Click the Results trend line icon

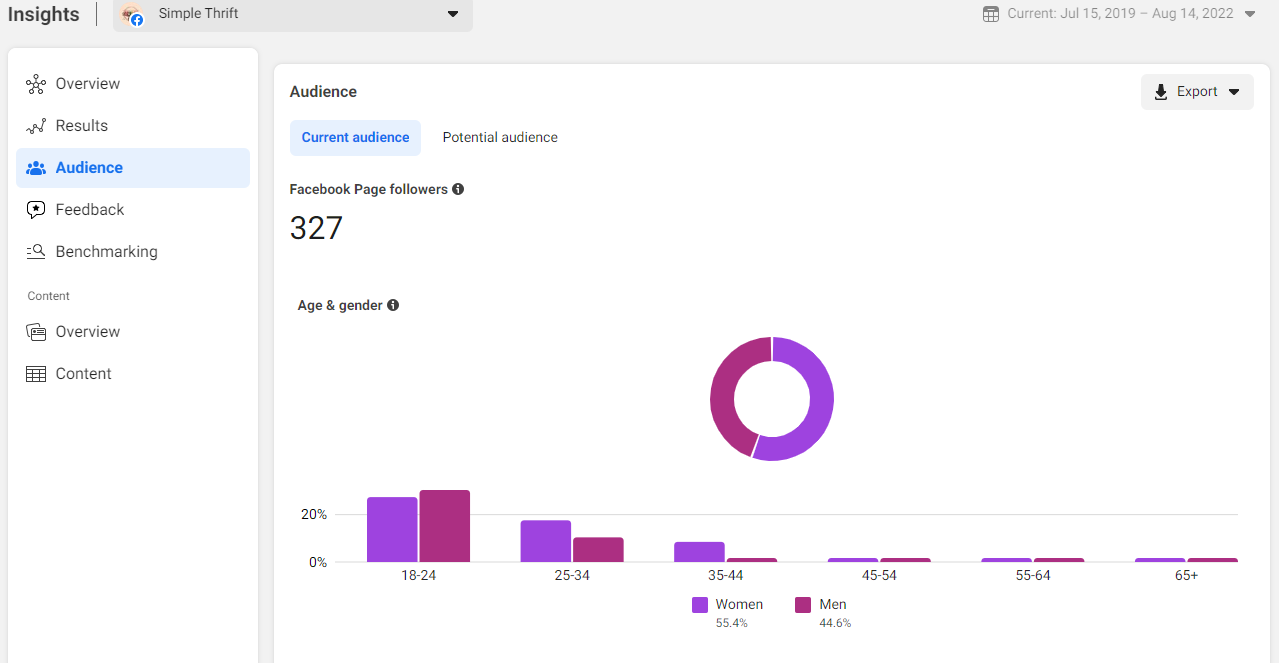coord(36,126)
